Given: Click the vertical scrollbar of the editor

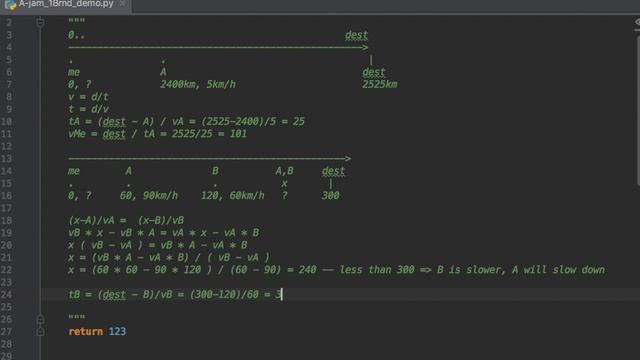Looking at the screenshot, I should 638,110.
